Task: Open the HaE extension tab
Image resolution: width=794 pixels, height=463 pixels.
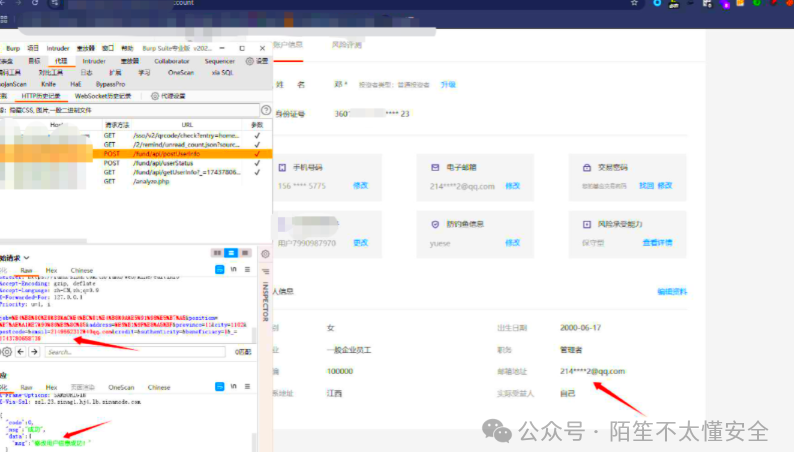Action: point(75,84)
